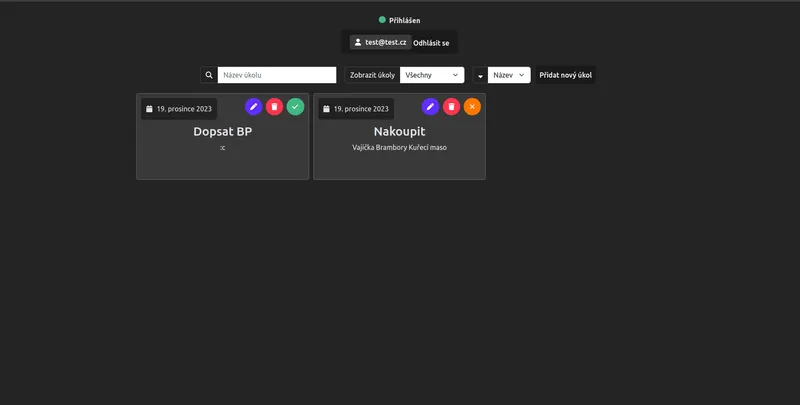Click the search magnifier icon
Viewport: 800px width, 405px height.
click(209, 75)
